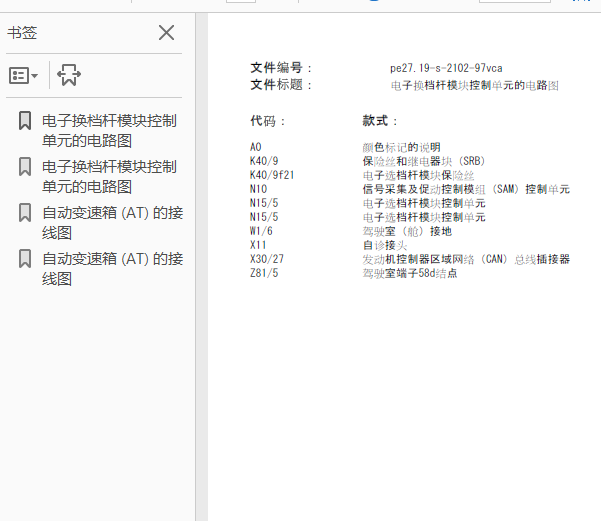Click the 文件标题 label
The height and width of the screenshot is (521, 601).
point(281,85)
